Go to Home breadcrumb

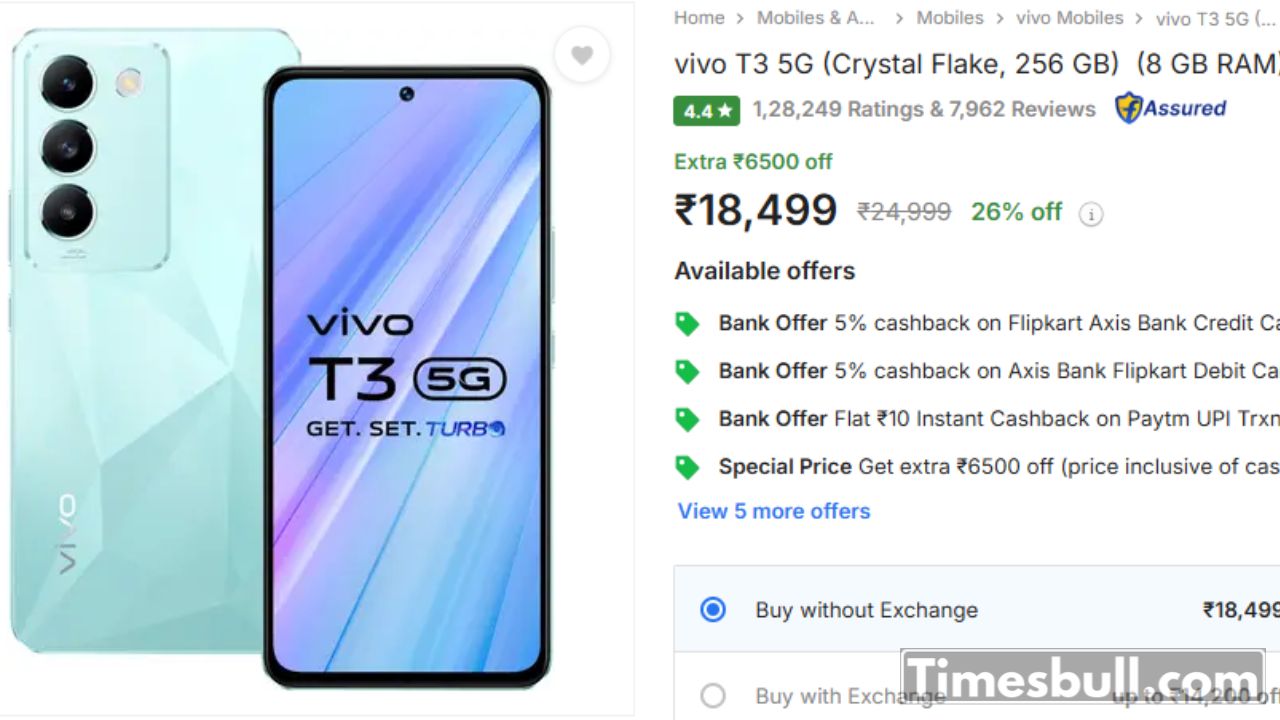[x=699, y=18]
